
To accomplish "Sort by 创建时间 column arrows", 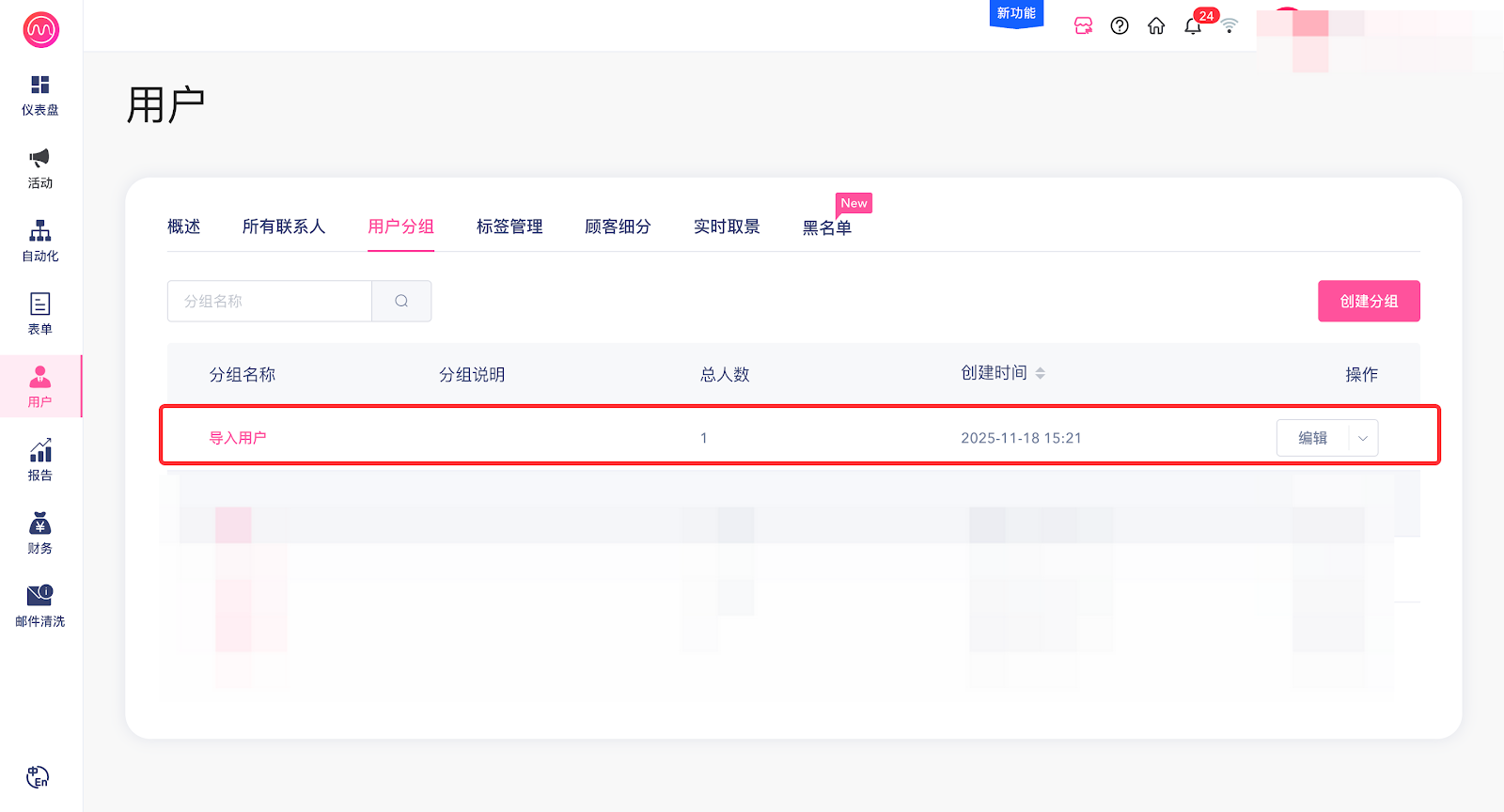I will [1040, 374].
